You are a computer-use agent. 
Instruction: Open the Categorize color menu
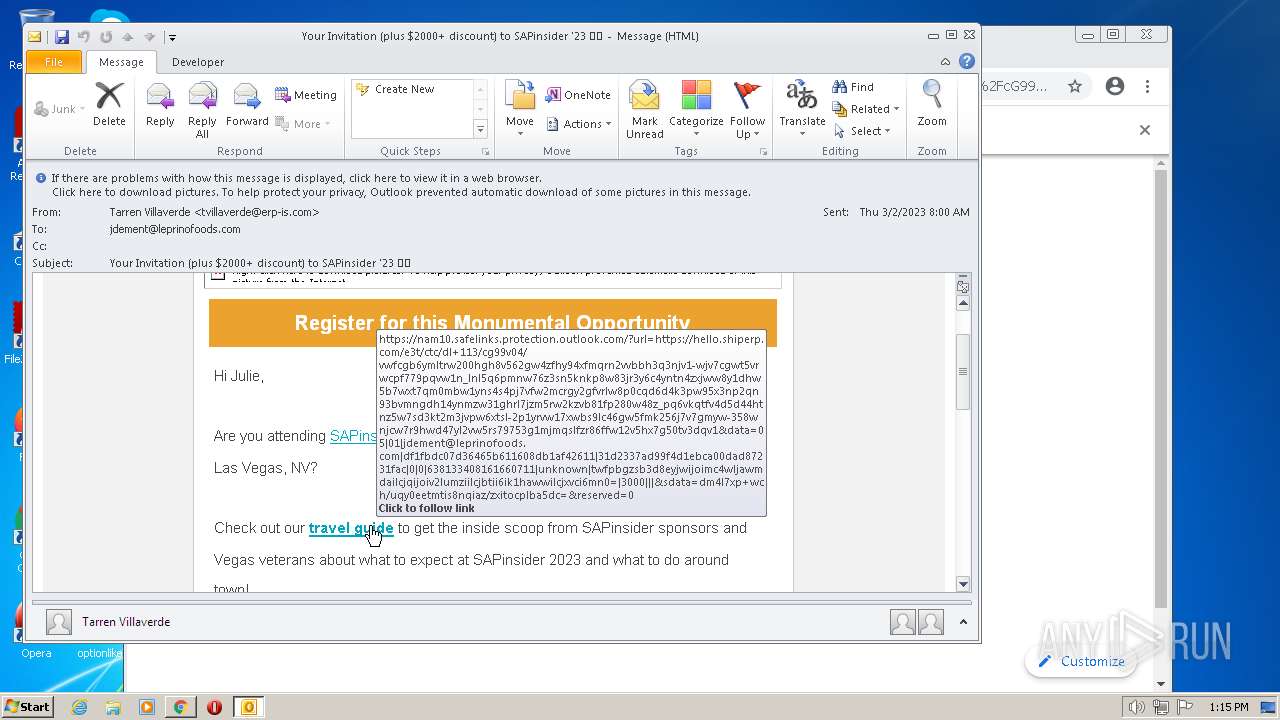coord(696,109)
